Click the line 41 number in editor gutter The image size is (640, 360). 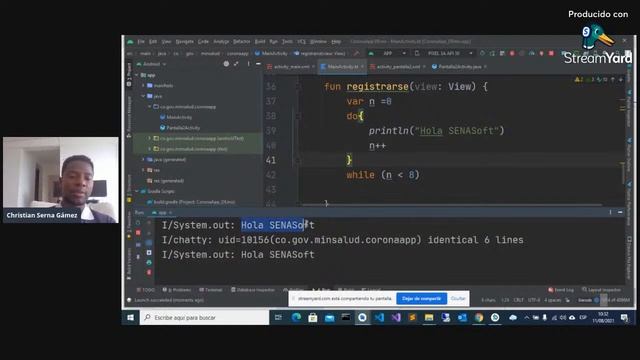click(271, 160)
